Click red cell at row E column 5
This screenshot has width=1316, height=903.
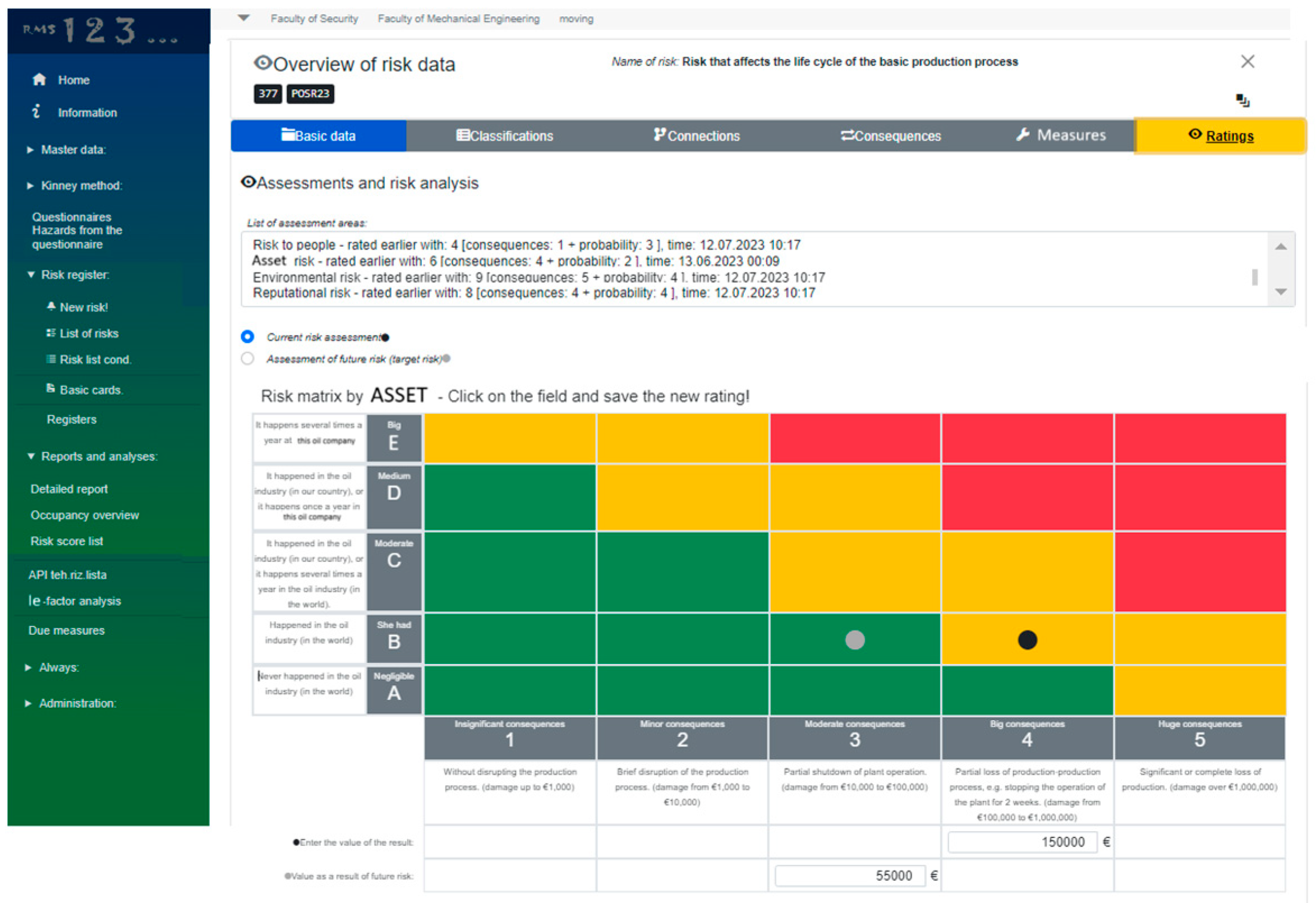(x=1199, y=438)
